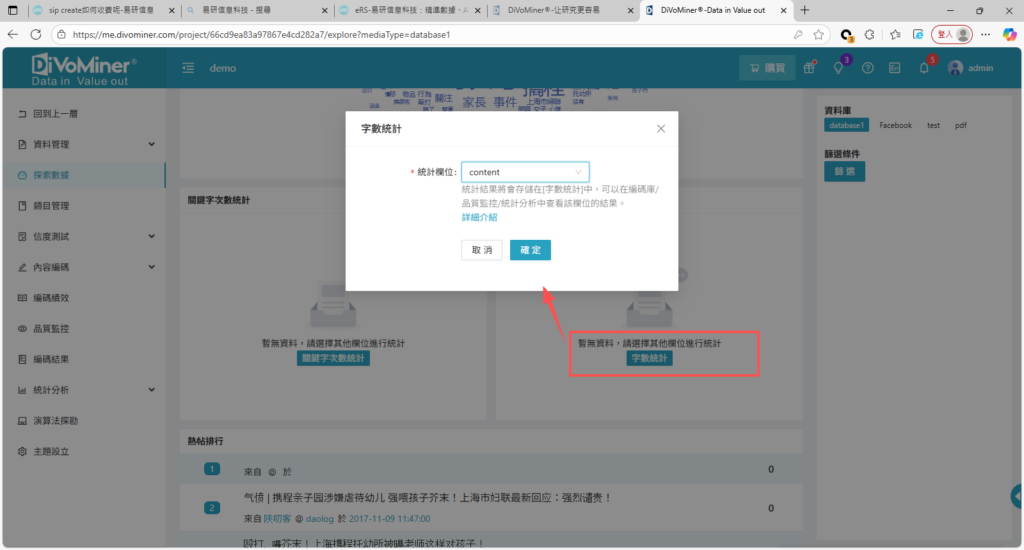
Task: Open the notifications bell icon
Action: [x=924, y=68]
